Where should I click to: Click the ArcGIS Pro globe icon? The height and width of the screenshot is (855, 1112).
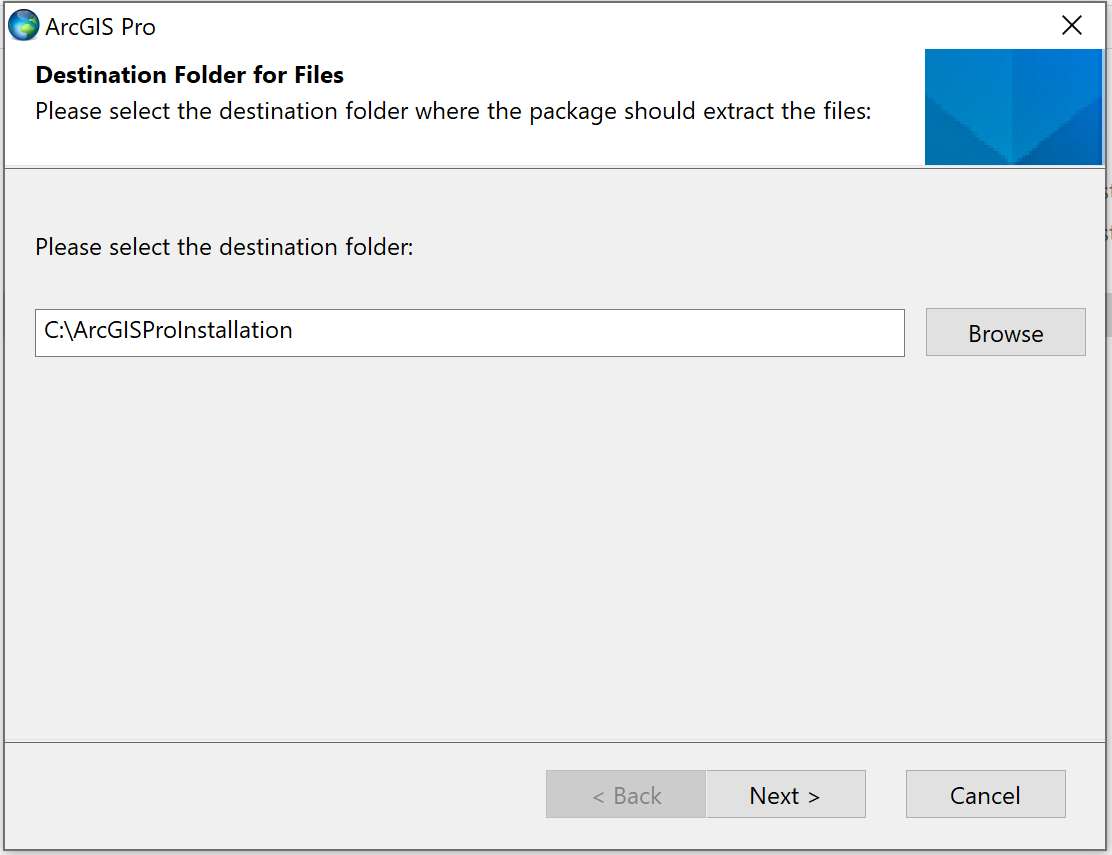click(x=23, y=26)
